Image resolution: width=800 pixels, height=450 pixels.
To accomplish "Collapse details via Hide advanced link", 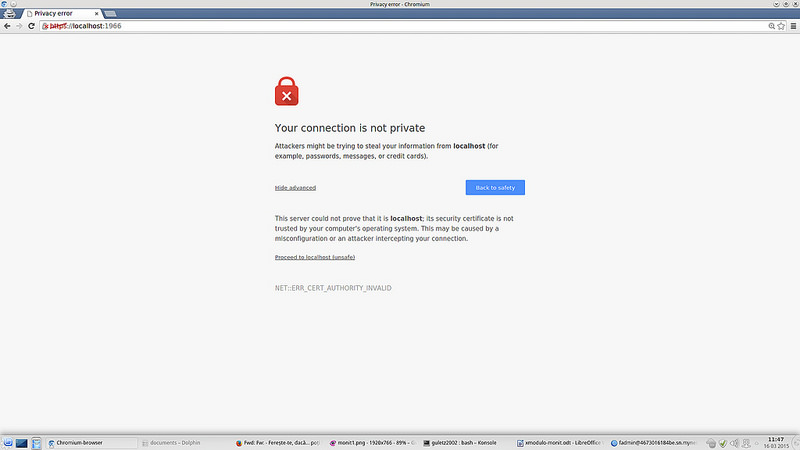I will pos(295,188).
